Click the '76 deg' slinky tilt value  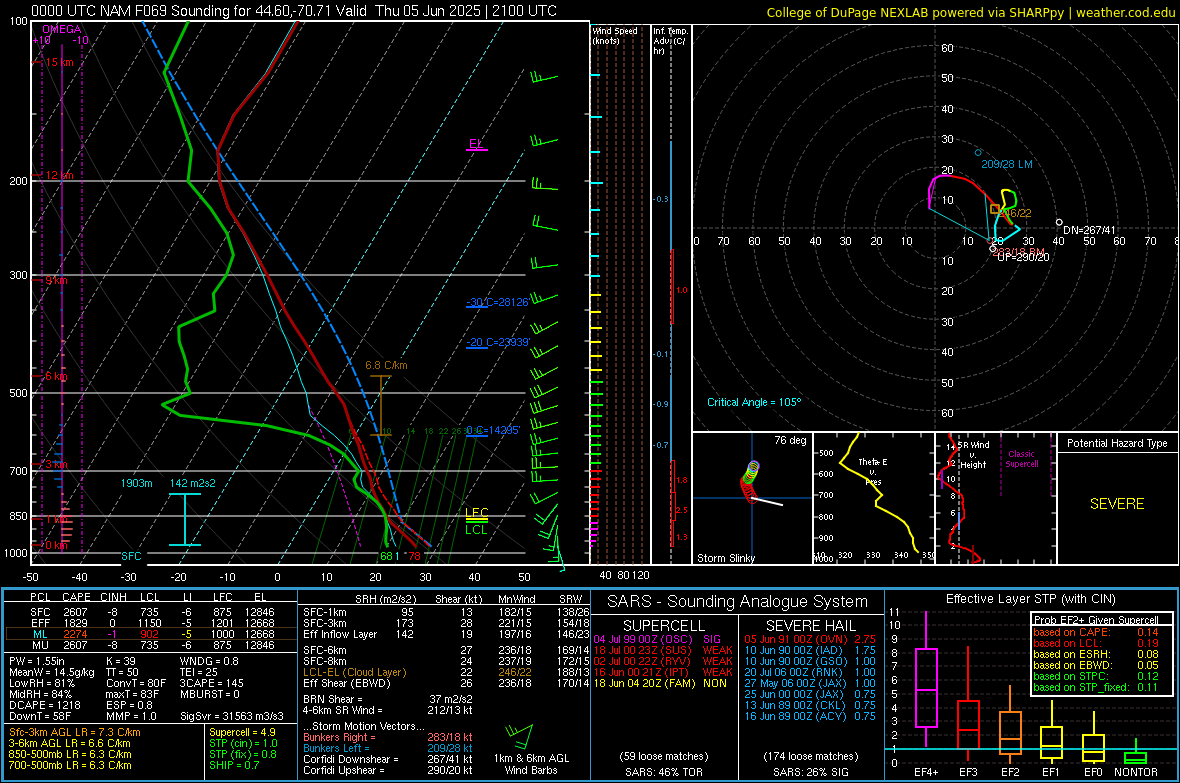point(790,440)
